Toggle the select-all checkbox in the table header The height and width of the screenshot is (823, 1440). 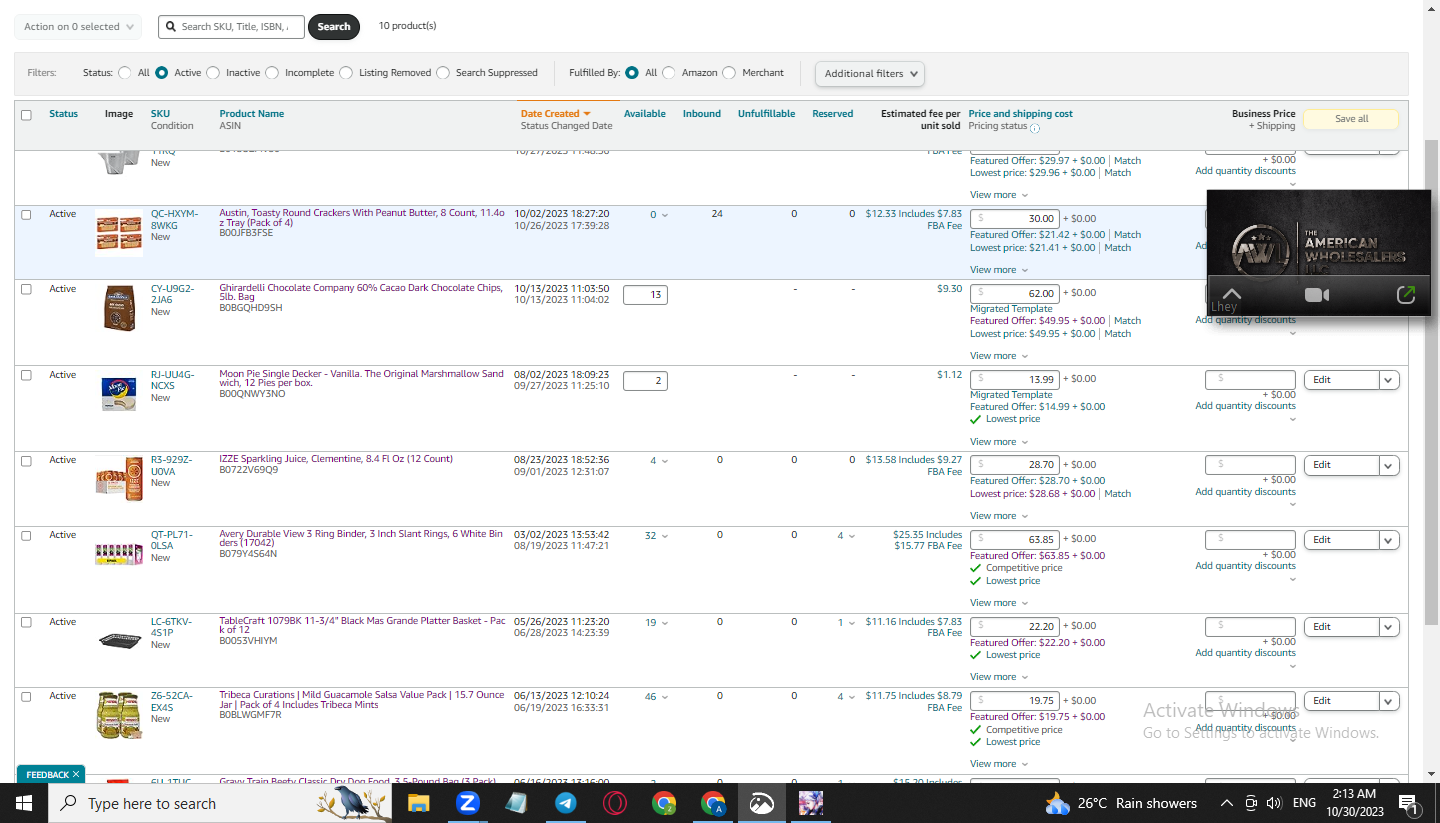point(26,115)
